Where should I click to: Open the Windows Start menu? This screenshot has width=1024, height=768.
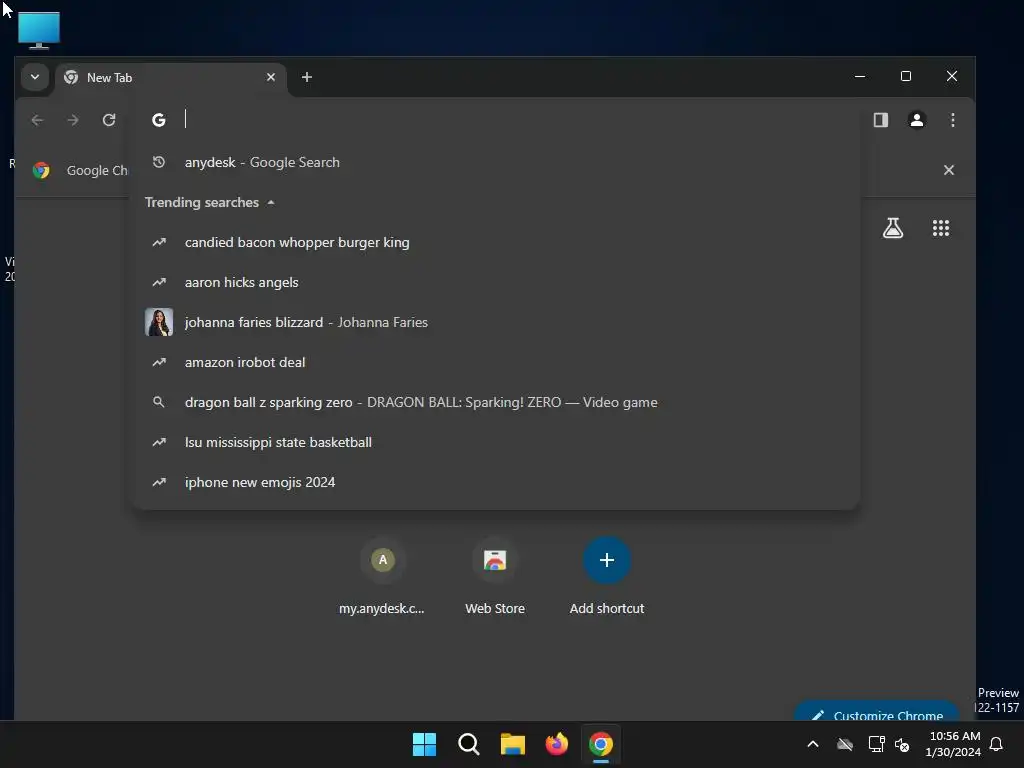pos(424,744)
